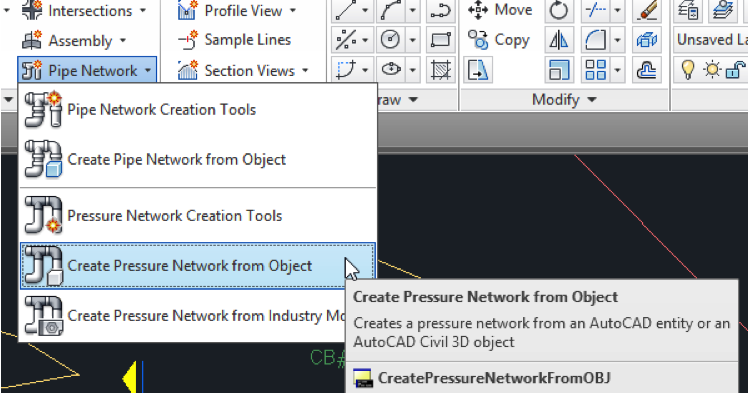
Task: Toggle the layer on/off lightbulb
Action: pyautogui.click(x=687, y=70)
